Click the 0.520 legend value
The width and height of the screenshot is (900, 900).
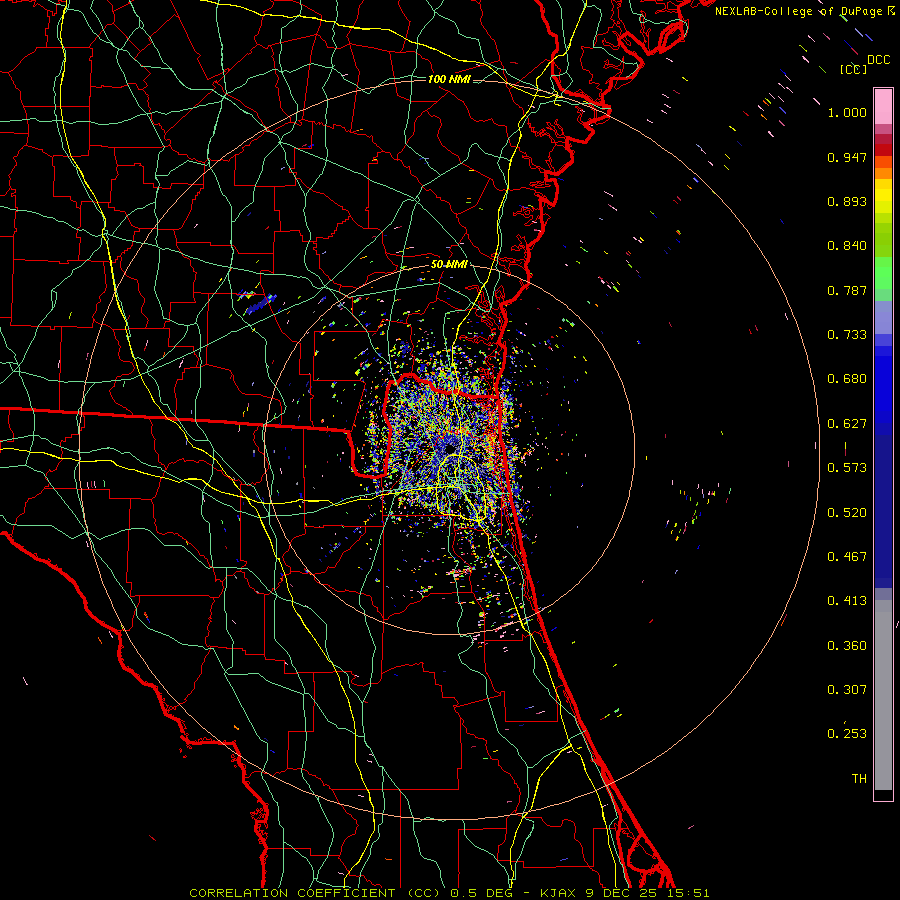click(x=847, y=513)
